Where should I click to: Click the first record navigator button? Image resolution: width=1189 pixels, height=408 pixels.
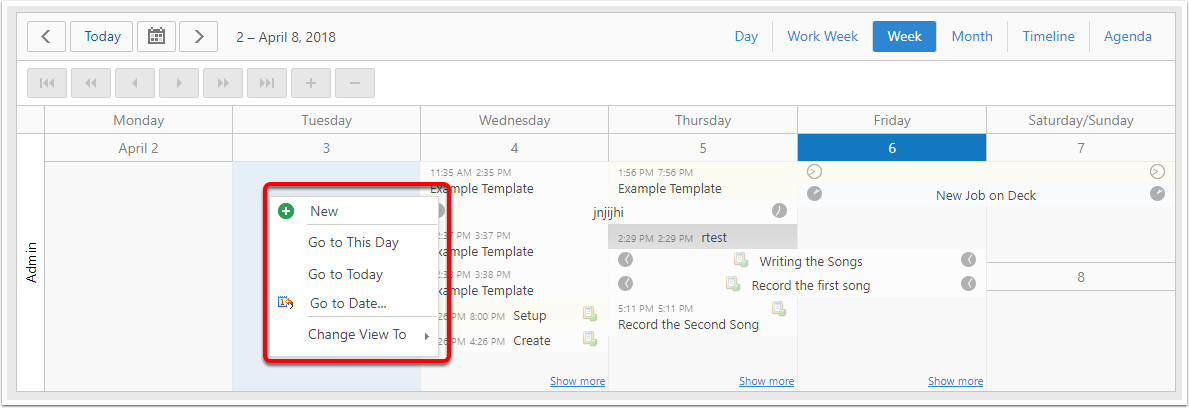pyautogui.click(x=46, y=83)
